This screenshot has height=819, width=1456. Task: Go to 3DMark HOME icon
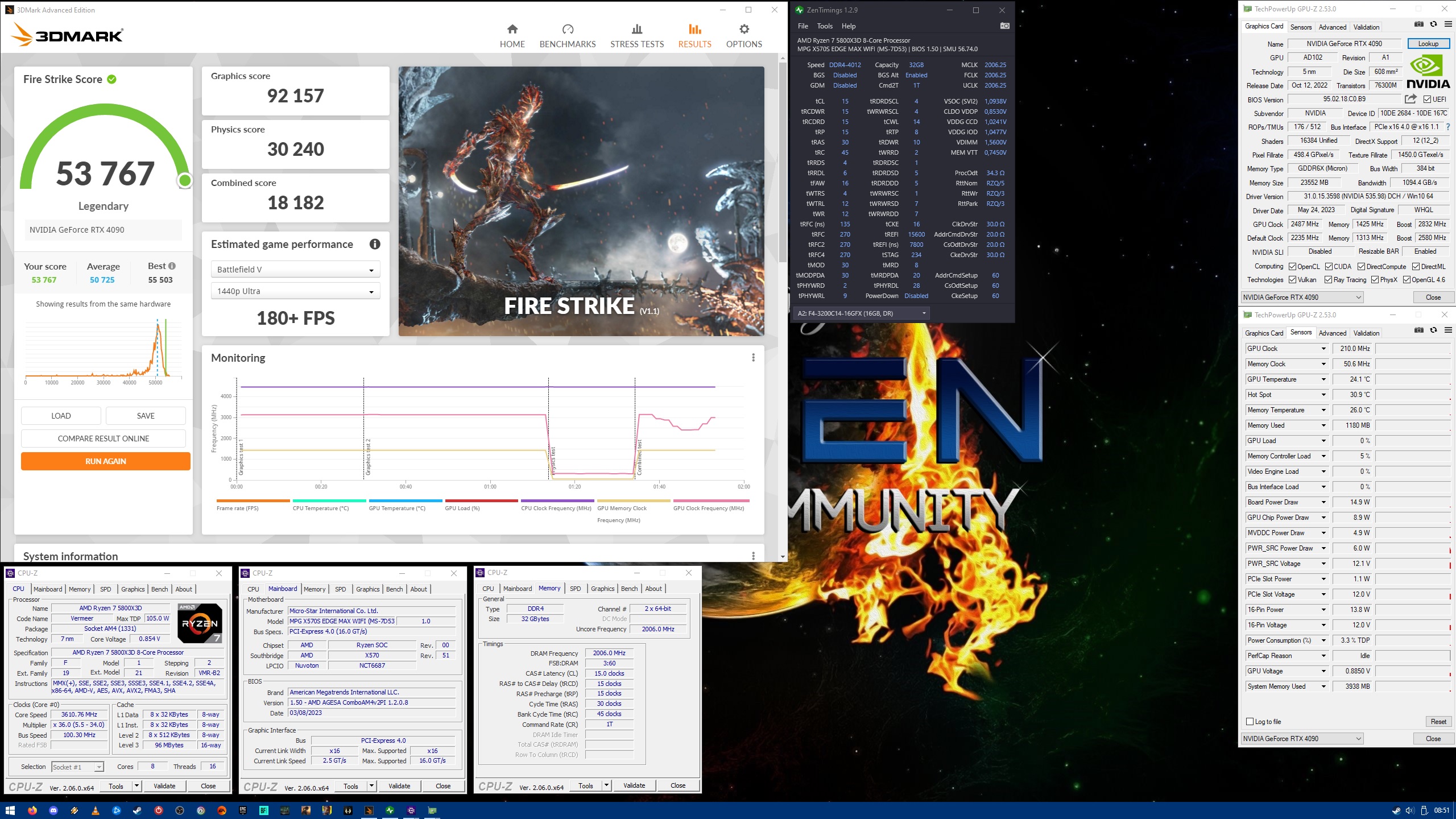[512, 29]
